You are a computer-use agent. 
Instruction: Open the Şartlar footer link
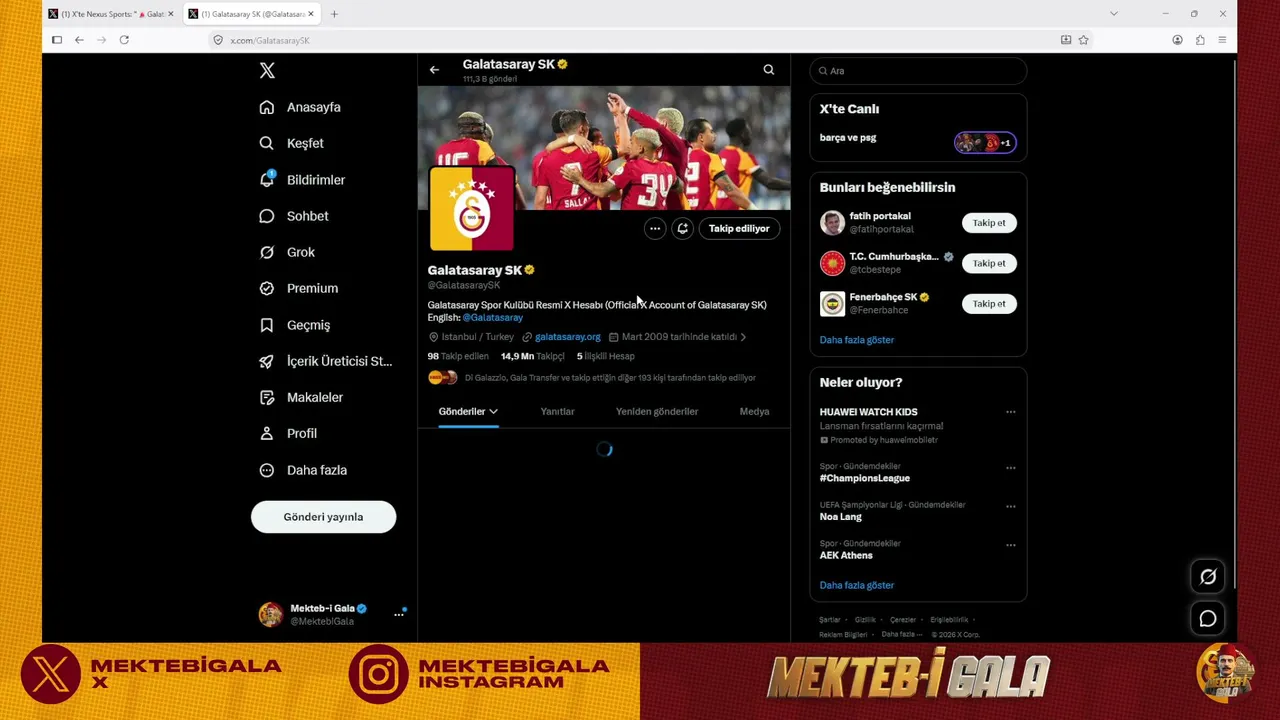point(830,620)
